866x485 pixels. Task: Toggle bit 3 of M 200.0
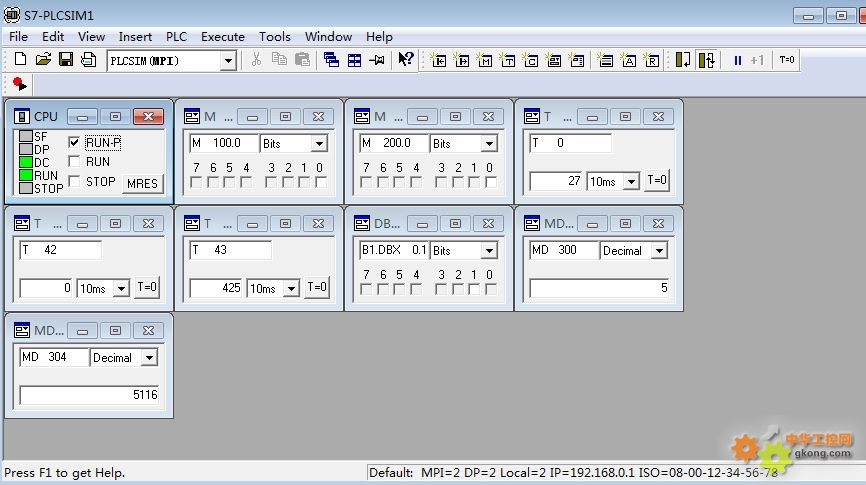pos(441,182)
